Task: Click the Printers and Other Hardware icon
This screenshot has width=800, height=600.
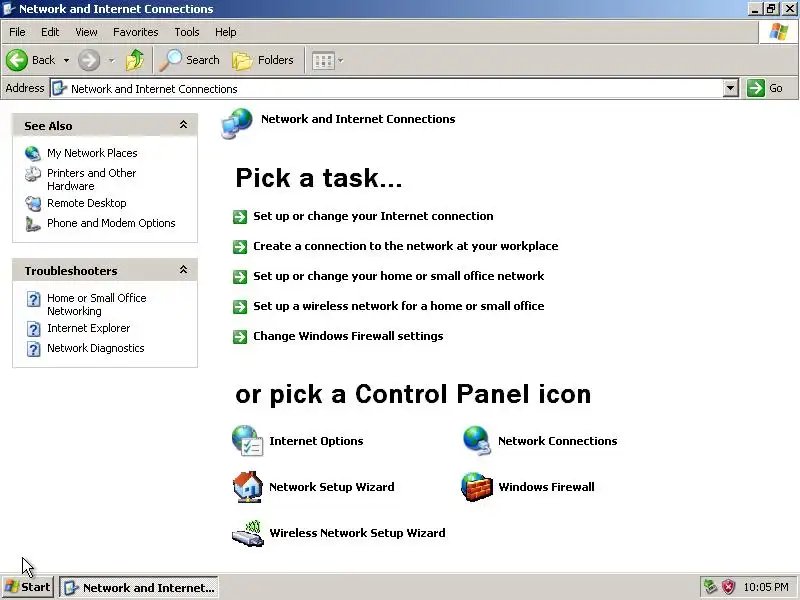Action: pyautogui.click(x=33, y=174)
